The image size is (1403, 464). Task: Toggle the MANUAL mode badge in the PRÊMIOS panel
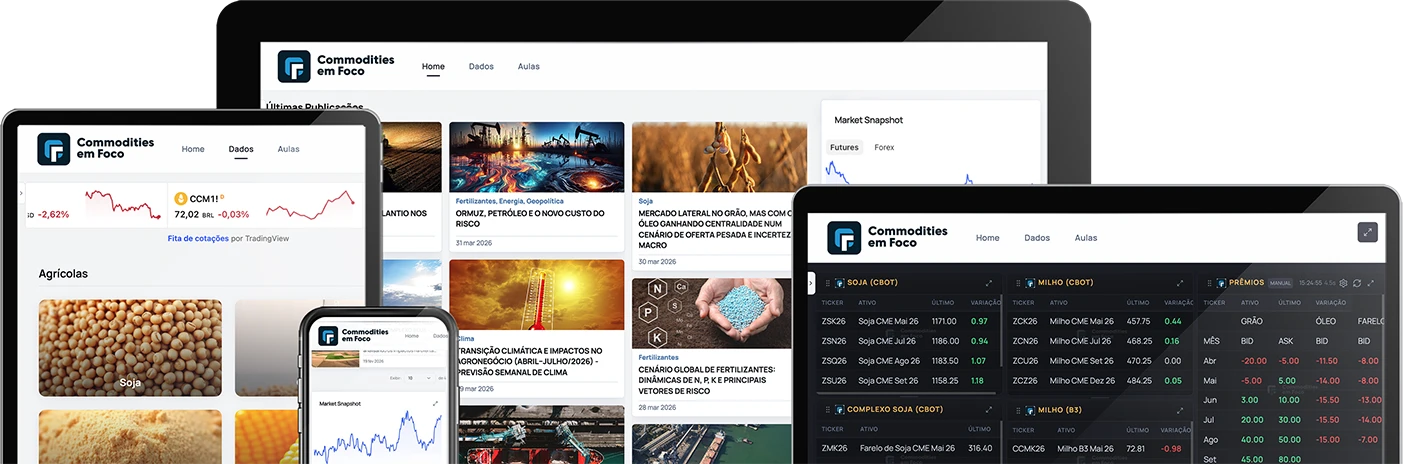(1281, 283)
